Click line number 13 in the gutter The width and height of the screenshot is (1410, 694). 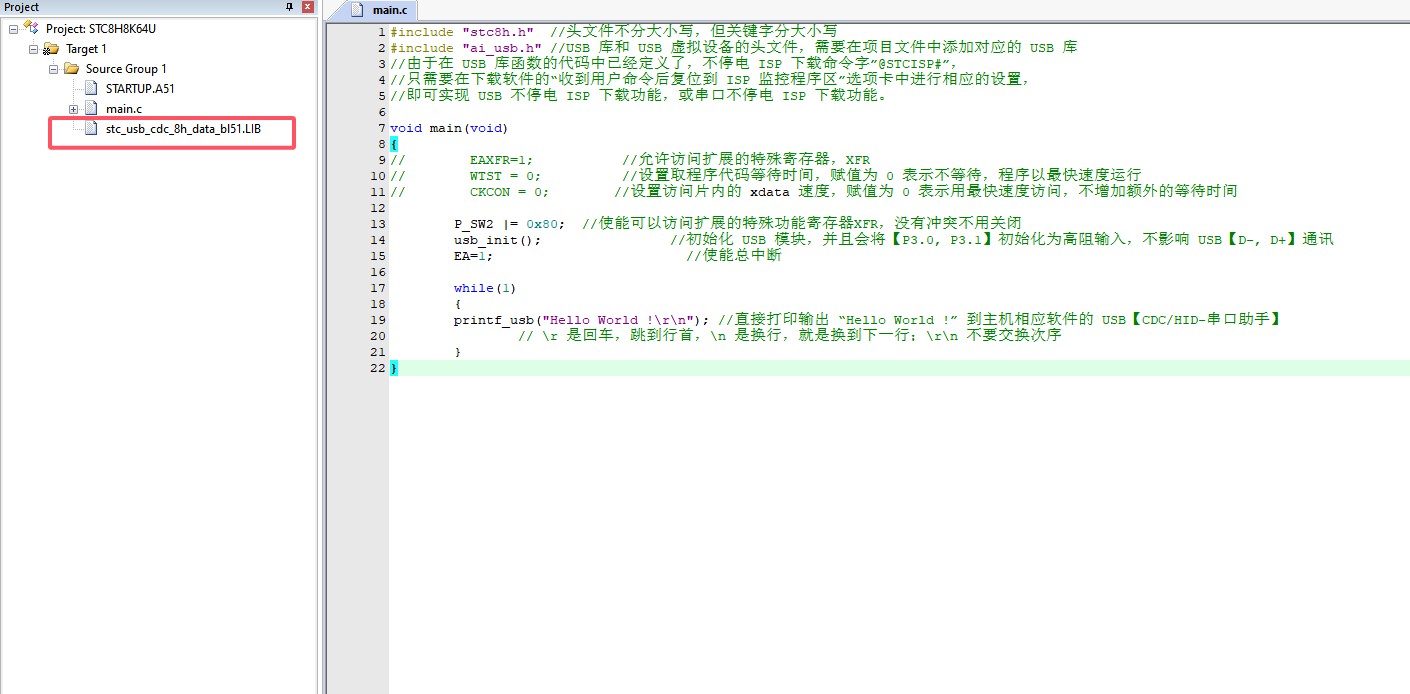378,224
